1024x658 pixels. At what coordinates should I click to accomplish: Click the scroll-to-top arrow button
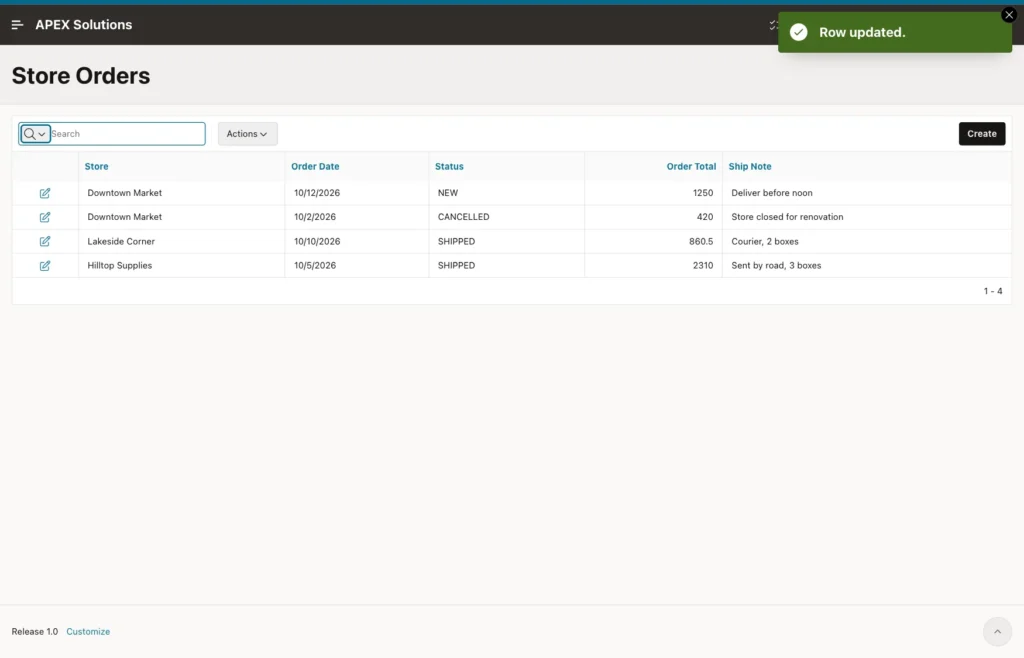coord(997,631)
